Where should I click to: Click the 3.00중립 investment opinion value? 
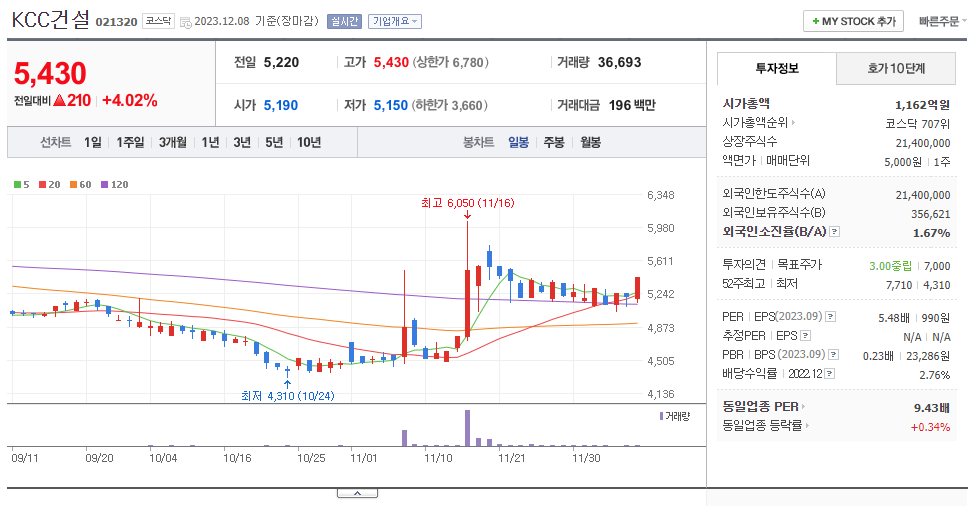click(x=890, y=266)
